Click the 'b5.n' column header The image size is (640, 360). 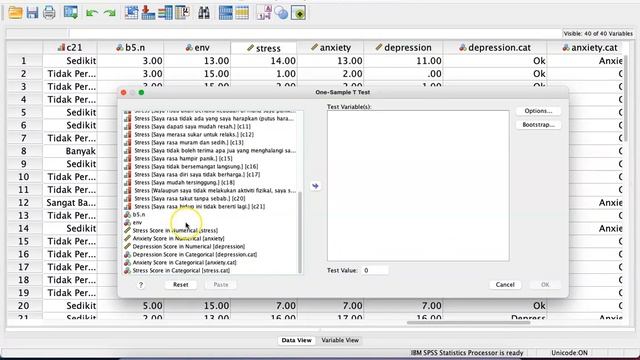[131, 48]
